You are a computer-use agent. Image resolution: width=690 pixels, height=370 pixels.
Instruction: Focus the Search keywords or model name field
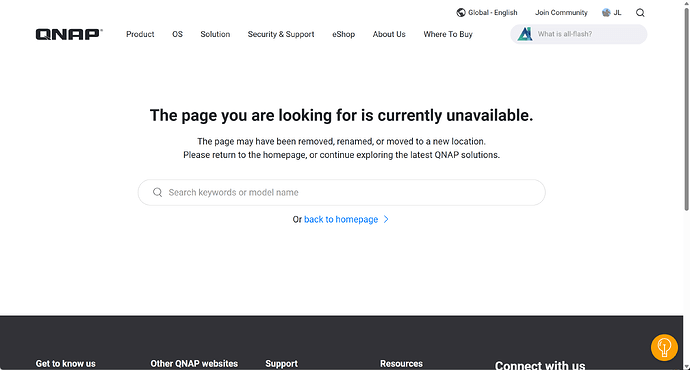point(341,192)
